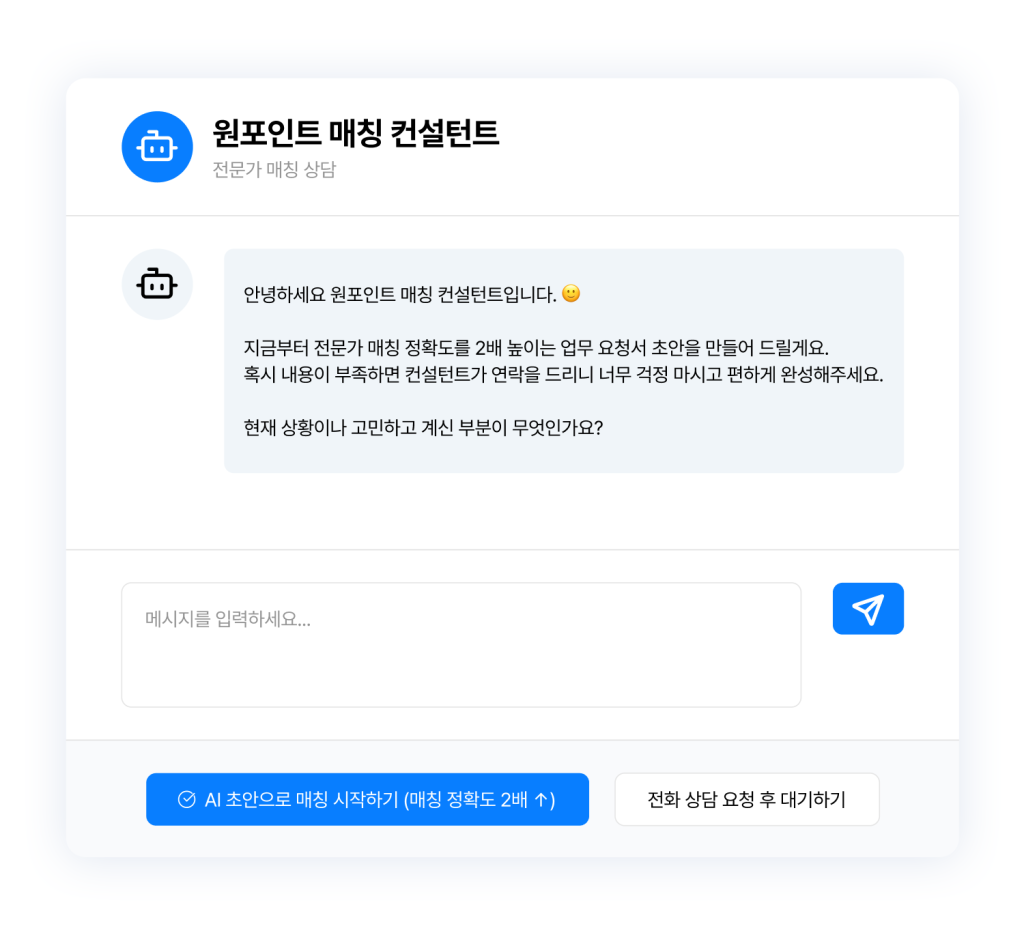The image size is (1024, 935).
Task: Choose the phone consultation waiting option
Action: pos(747,799)
